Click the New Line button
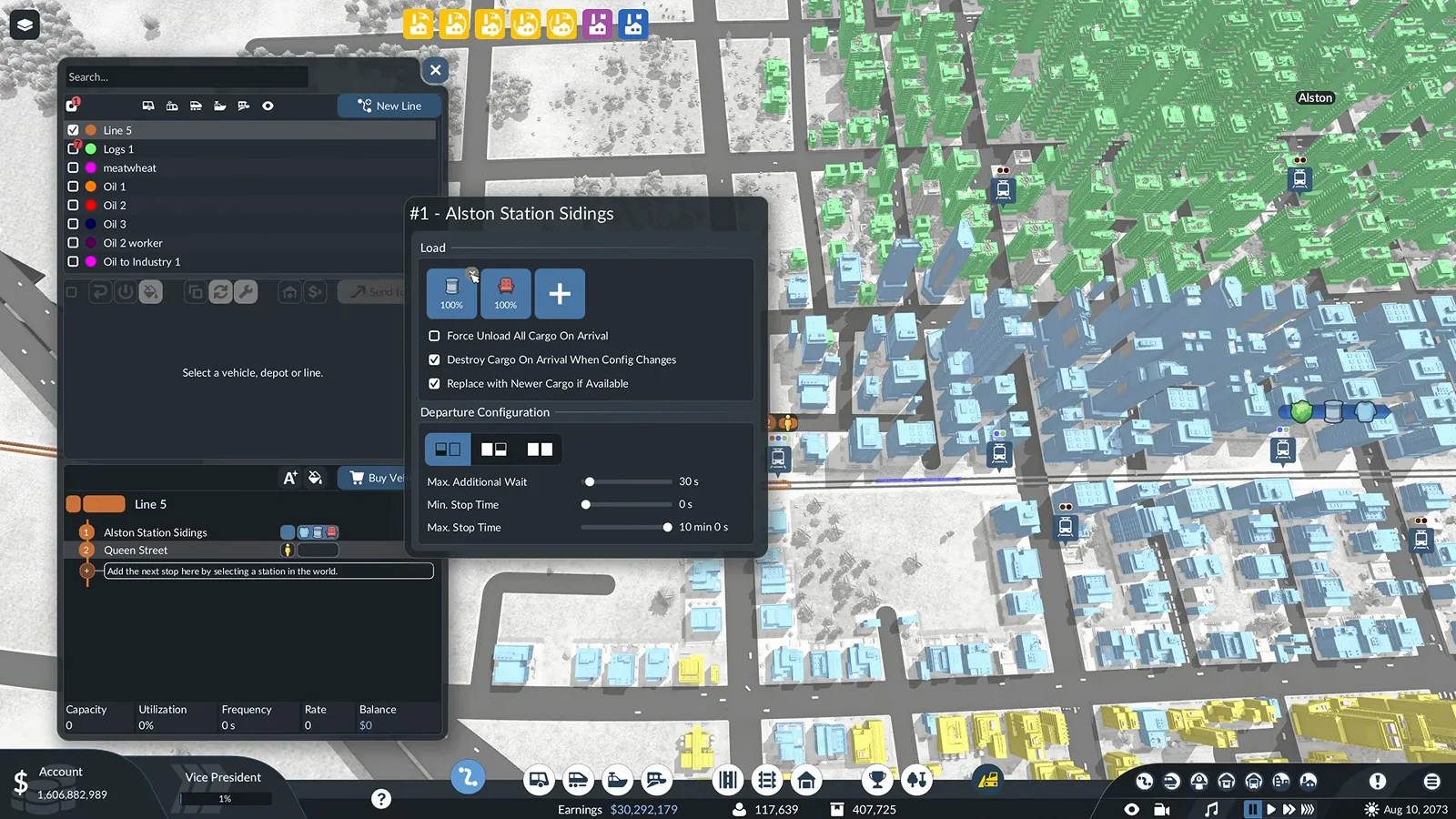The height and width of the screenshot is (819, 1456). click(389, 106)
